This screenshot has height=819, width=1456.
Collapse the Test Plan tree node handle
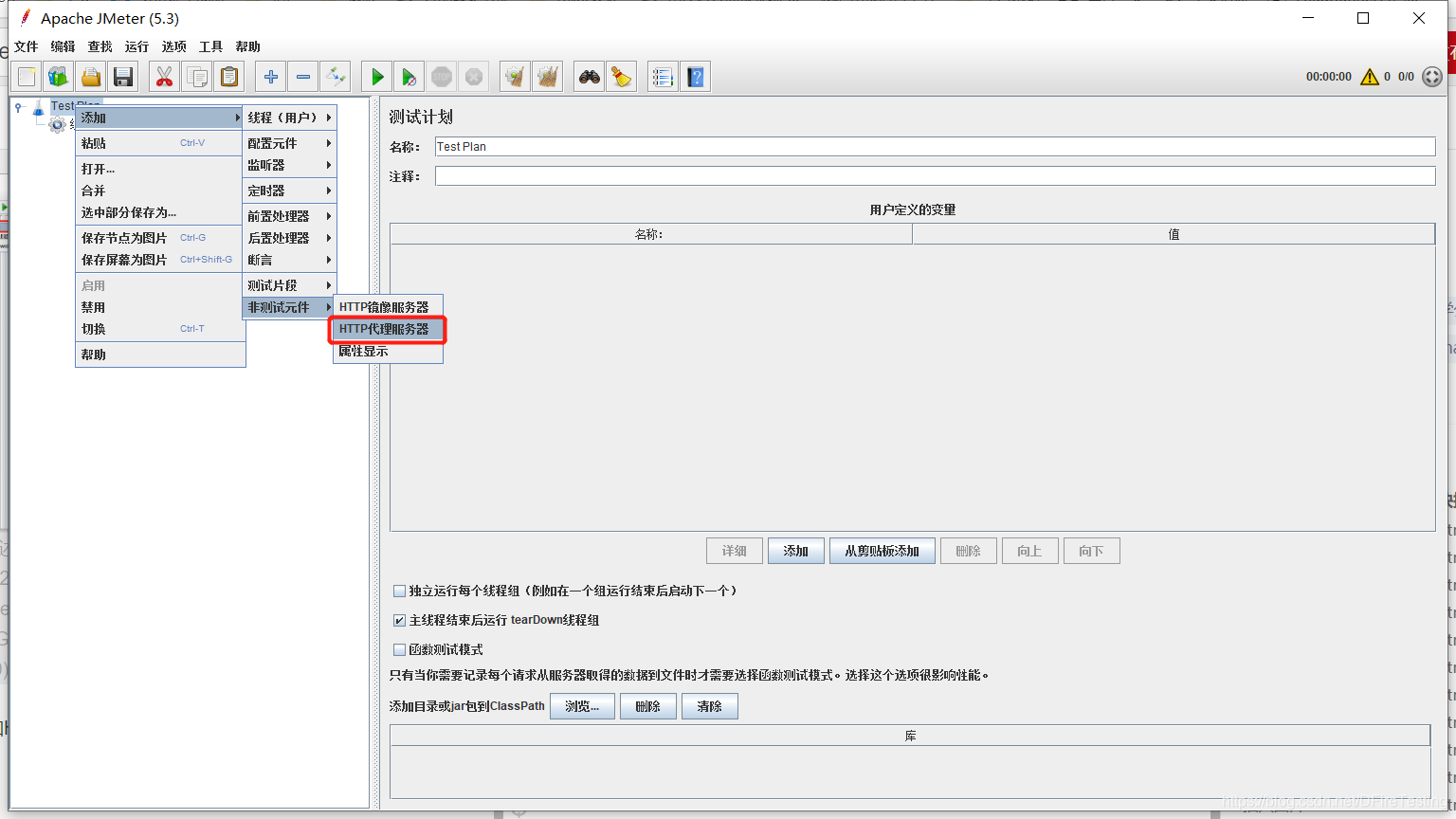point(18,107)
